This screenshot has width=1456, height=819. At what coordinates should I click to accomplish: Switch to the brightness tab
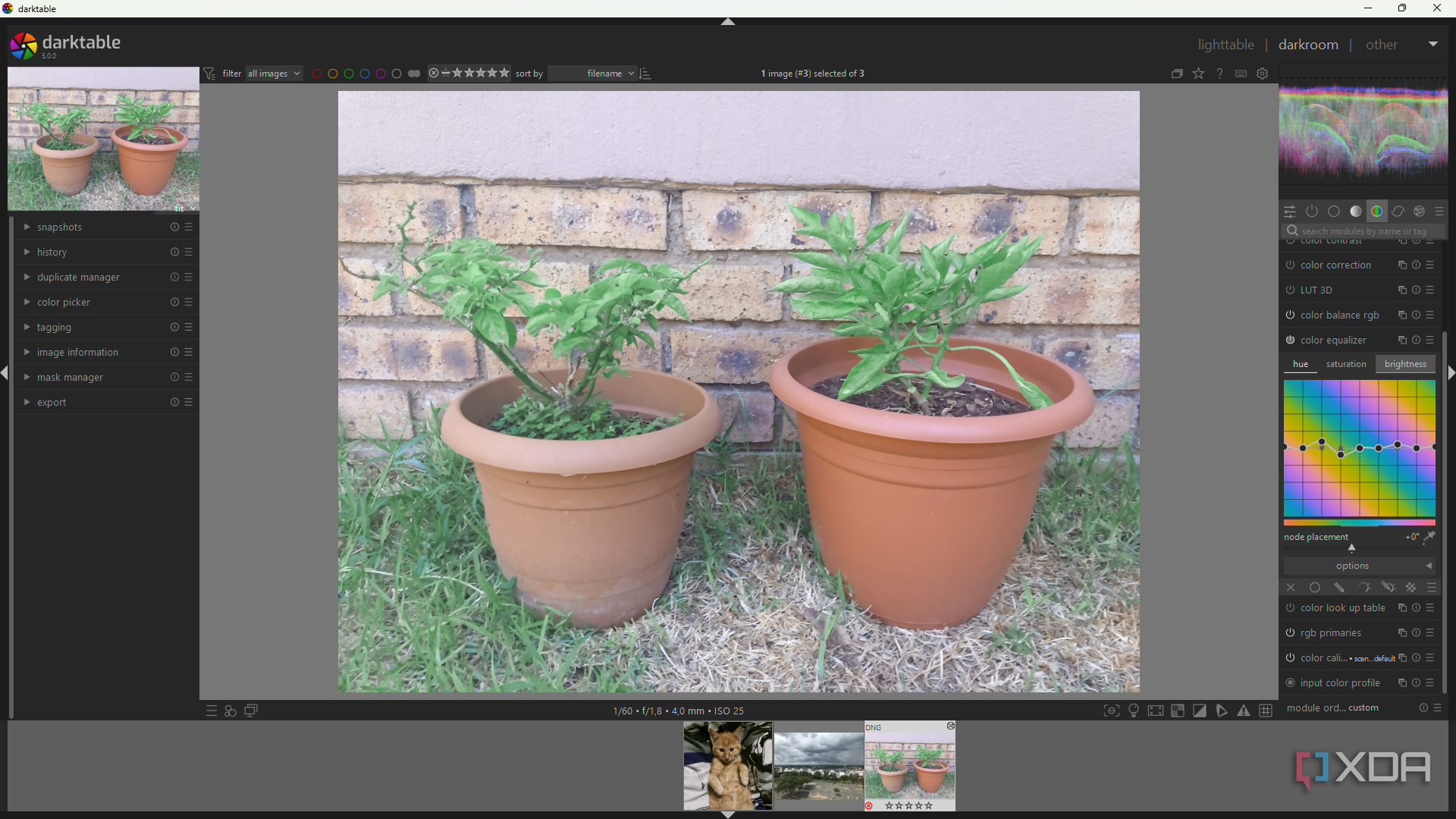click(x=1405, y=364)
